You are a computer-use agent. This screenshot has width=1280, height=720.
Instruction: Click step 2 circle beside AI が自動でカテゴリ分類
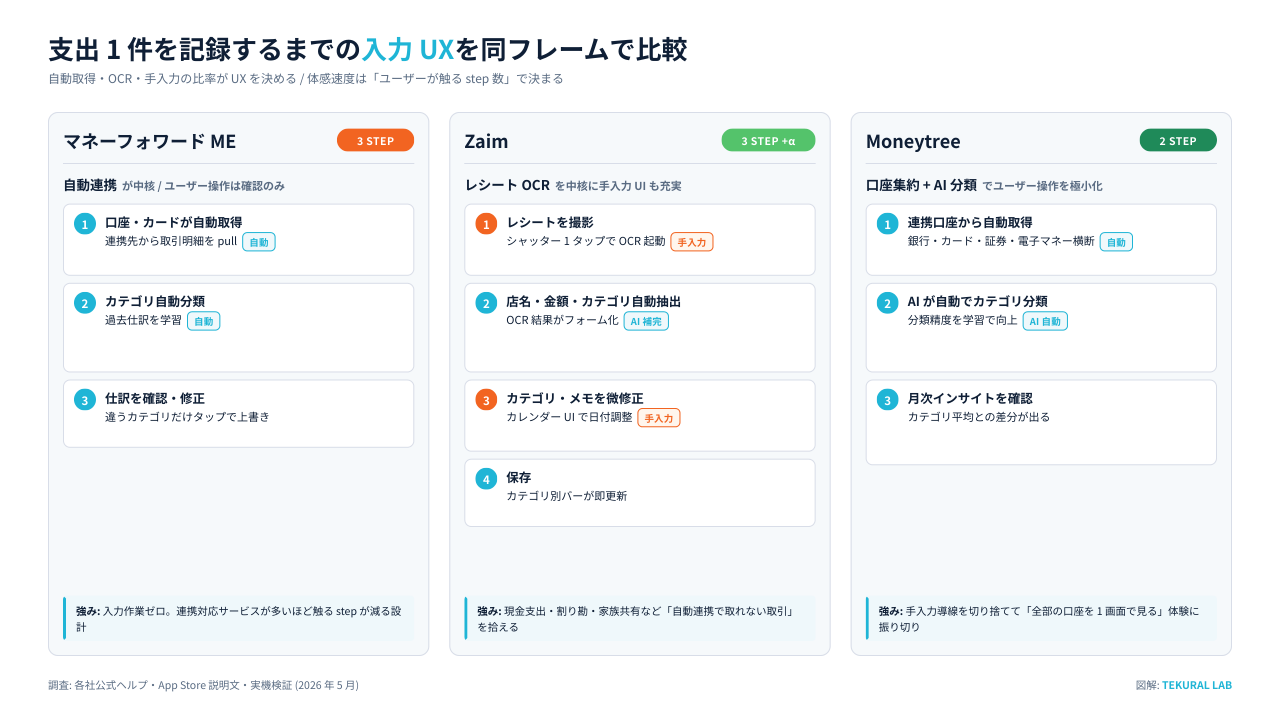pos(887,303)
